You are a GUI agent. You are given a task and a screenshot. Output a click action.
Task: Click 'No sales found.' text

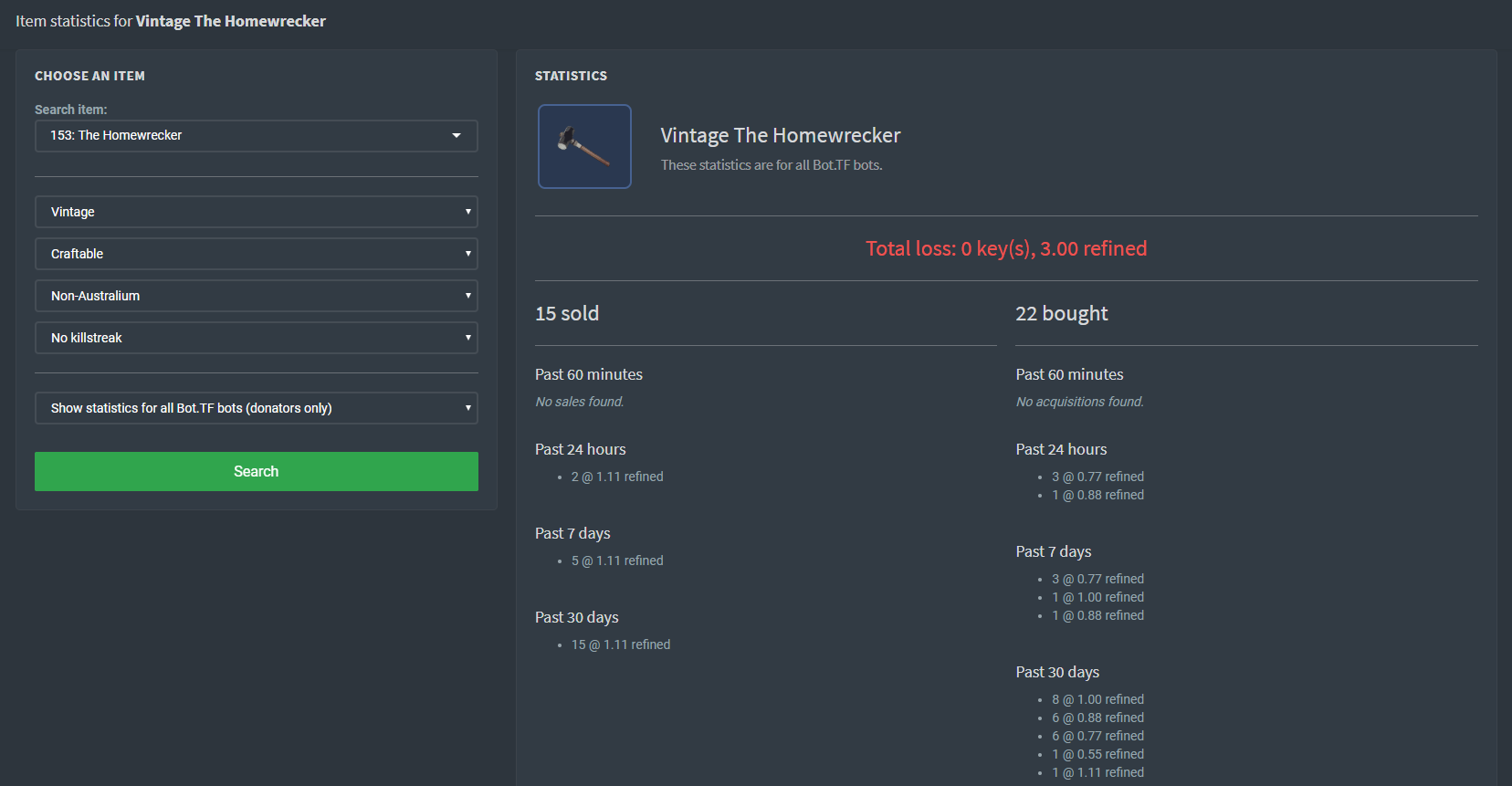coord(580,402)
